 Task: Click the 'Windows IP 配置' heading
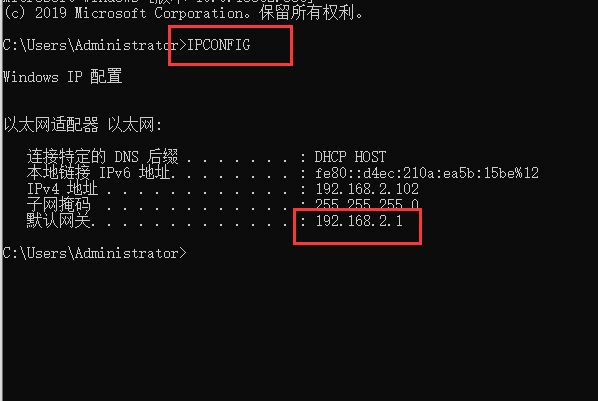click(62, 77)
